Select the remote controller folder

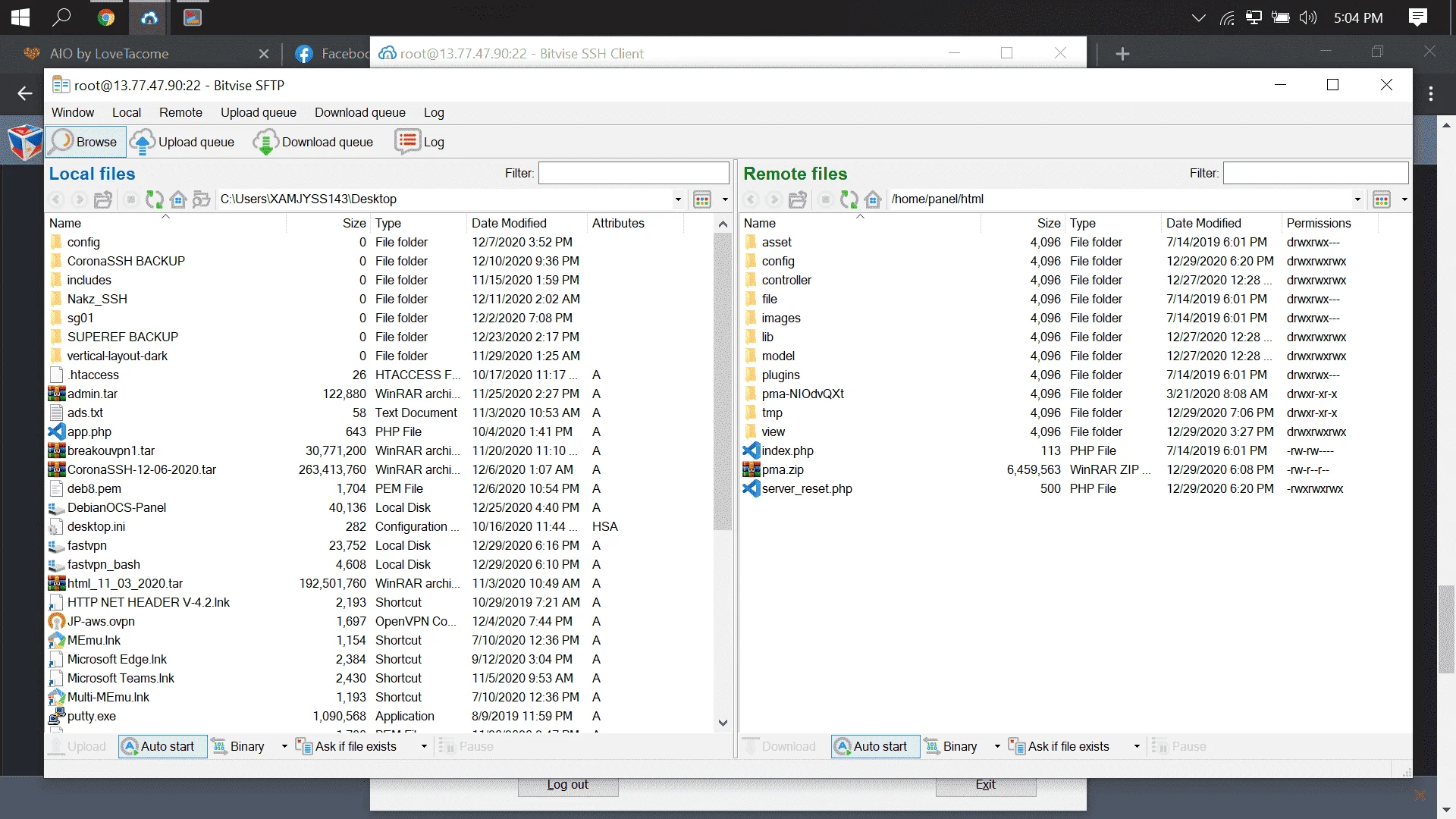(786, 280)
